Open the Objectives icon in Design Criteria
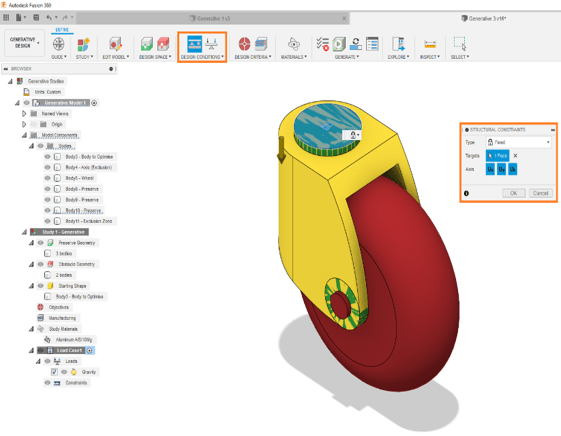The width and height of the screenshot is (561, 436). click(244, 44)
